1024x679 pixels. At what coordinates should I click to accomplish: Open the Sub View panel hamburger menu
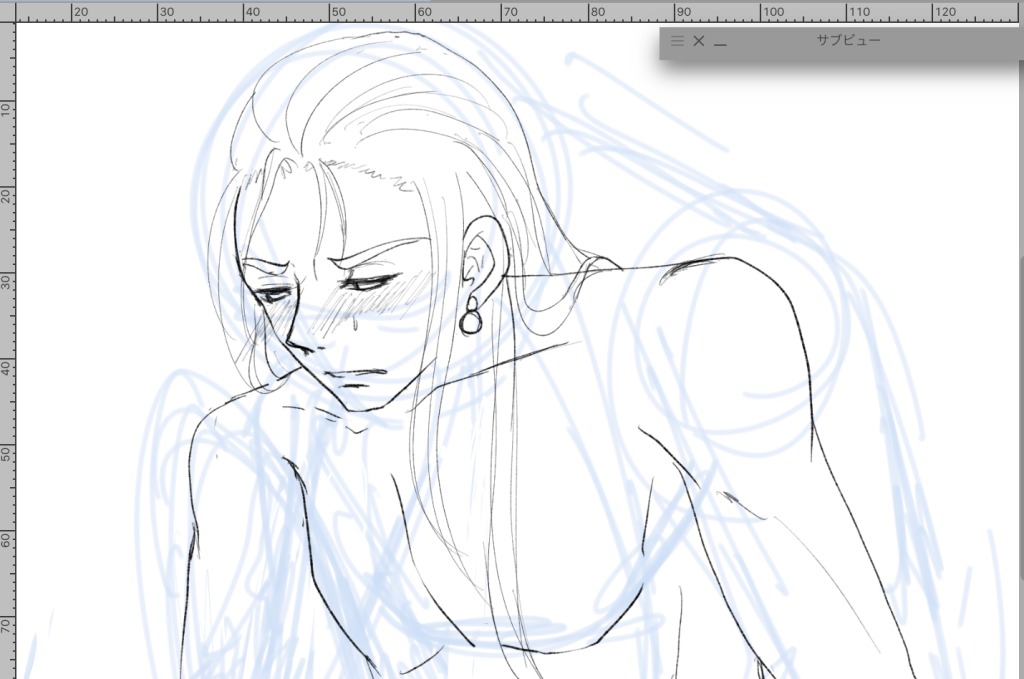pyautogui.click(x=677, y=41)
